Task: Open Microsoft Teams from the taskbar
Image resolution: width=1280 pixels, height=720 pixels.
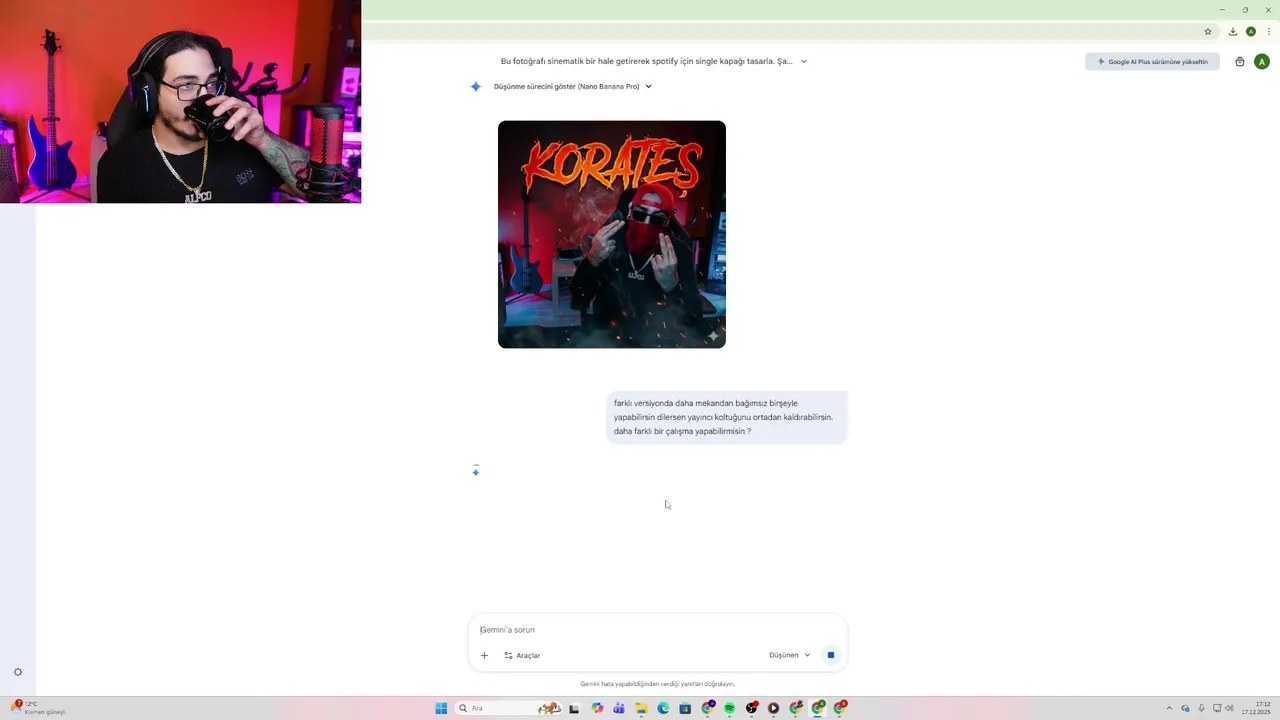Action: 619,708
